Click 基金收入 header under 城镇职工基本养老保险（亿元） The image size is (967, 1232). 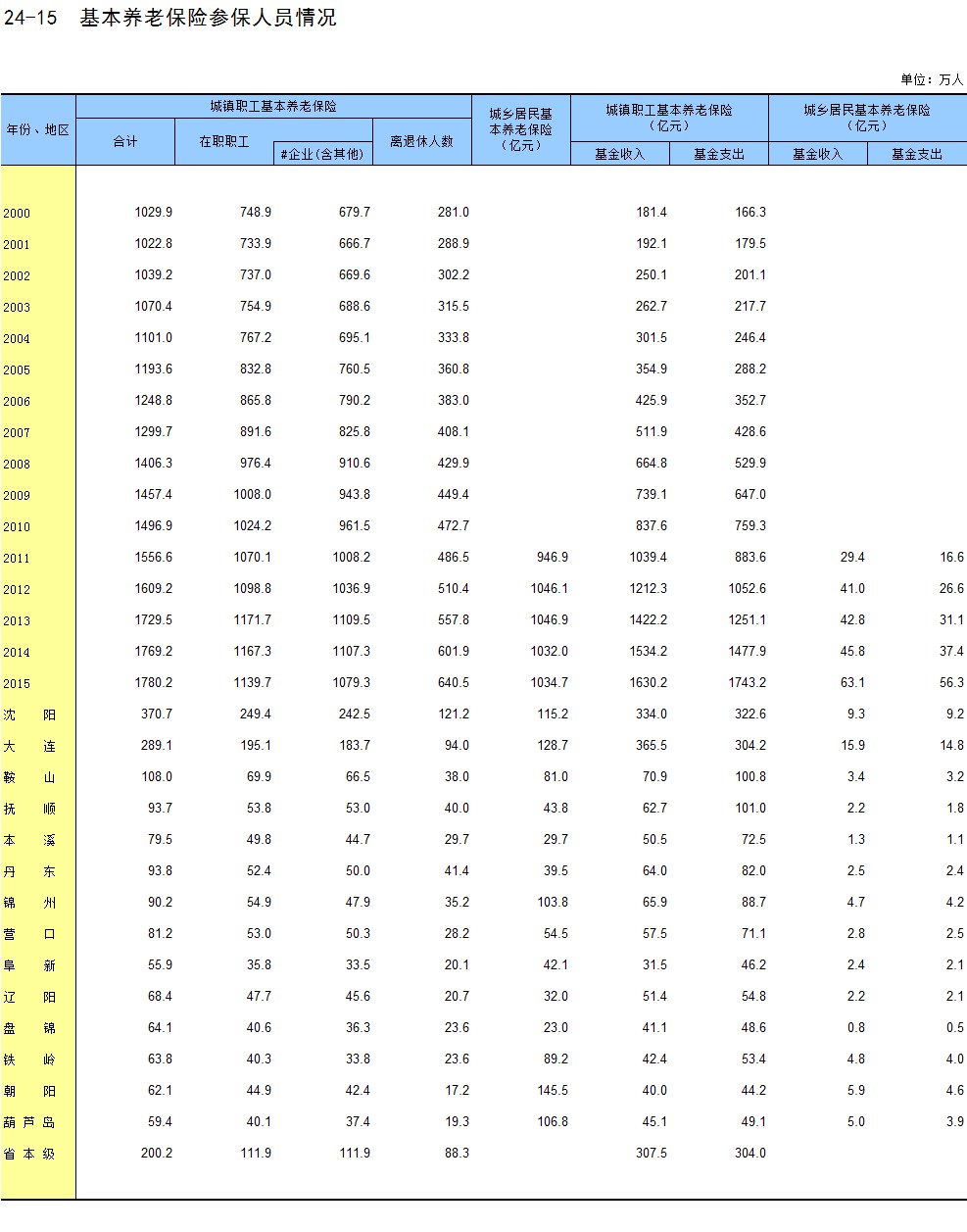click(619, 154)
